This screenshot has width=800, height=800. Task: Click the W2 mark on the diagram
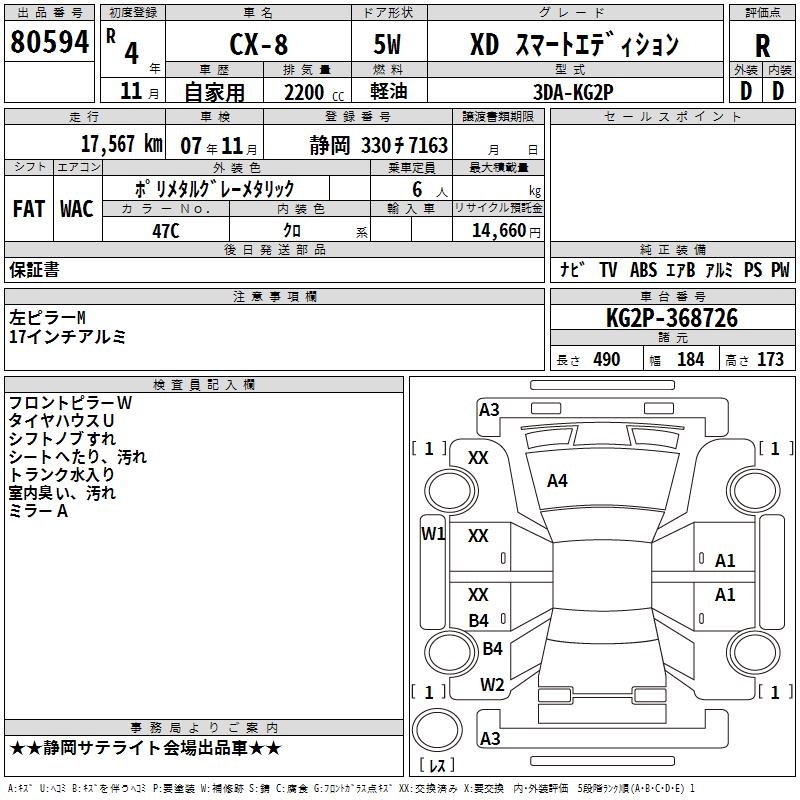click(x=492, y=685)
